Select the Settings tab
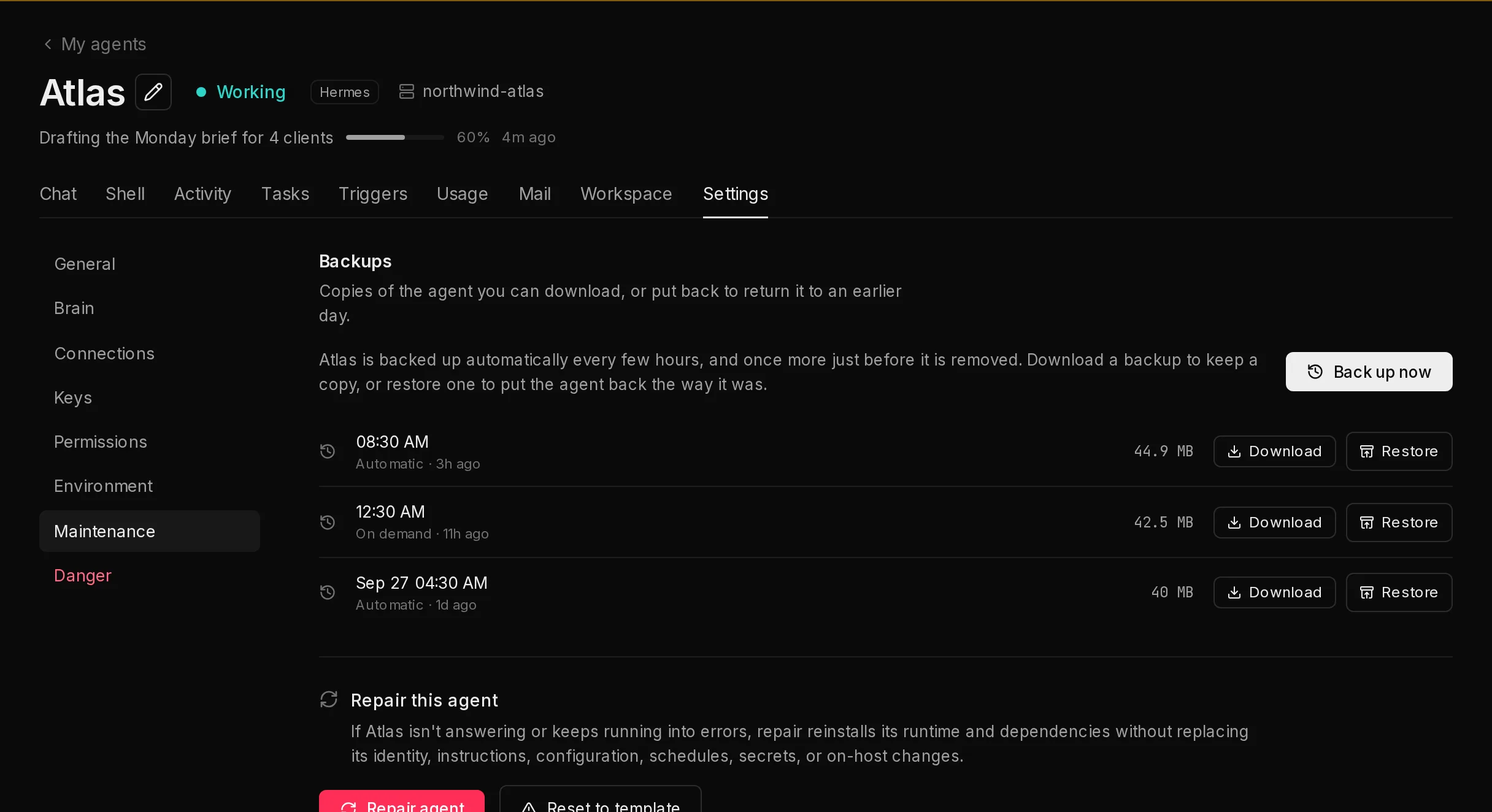 [736, 194]
